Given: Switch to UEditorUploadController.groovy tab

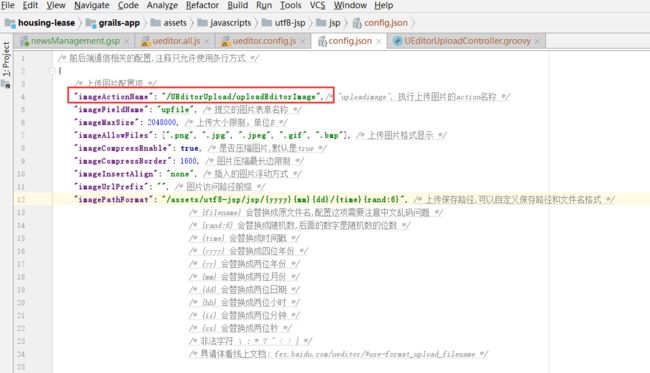Looking at the screenshot, I should point(467,41).
